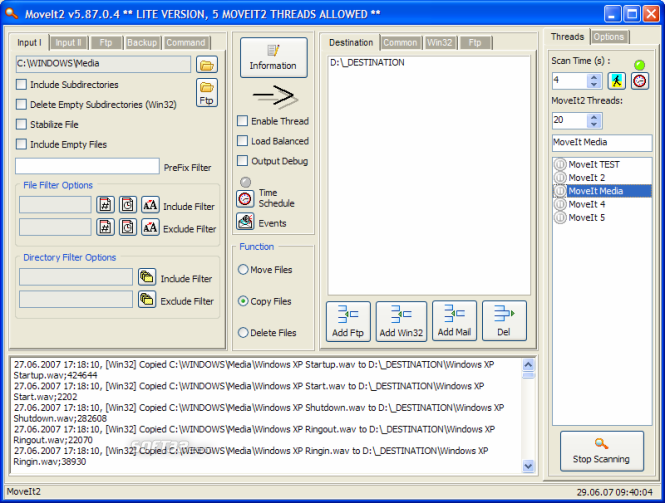Open Exclude Filter date/time icon
Image resolution: width=665 pixels, height=503 pixels.
[x=128, y=227]
